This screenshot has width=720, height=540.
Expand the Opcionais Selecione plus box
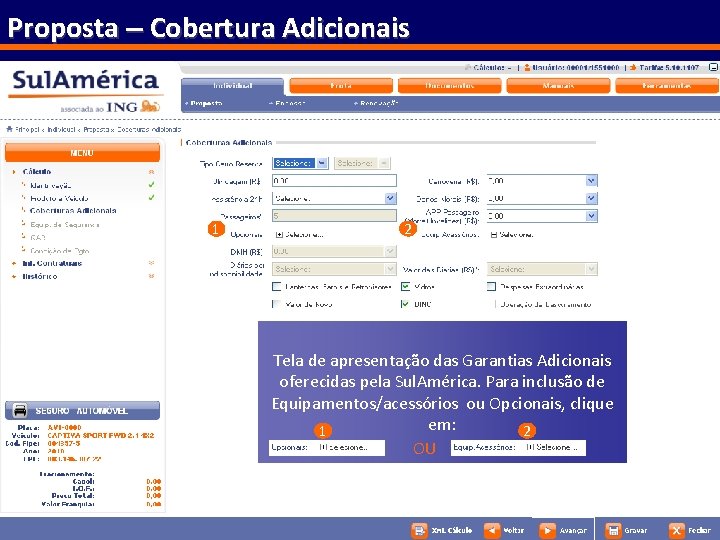pyautogui.click(x=279, y=235)
